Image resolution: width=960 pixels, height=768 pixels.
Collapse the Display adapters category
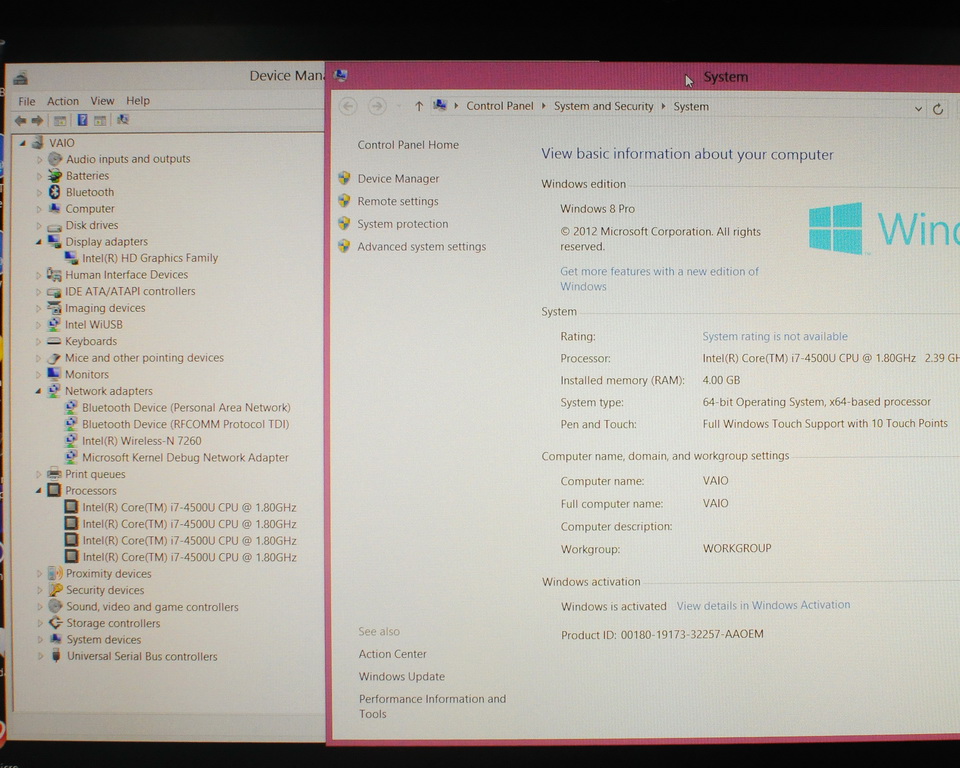point(39,242)
